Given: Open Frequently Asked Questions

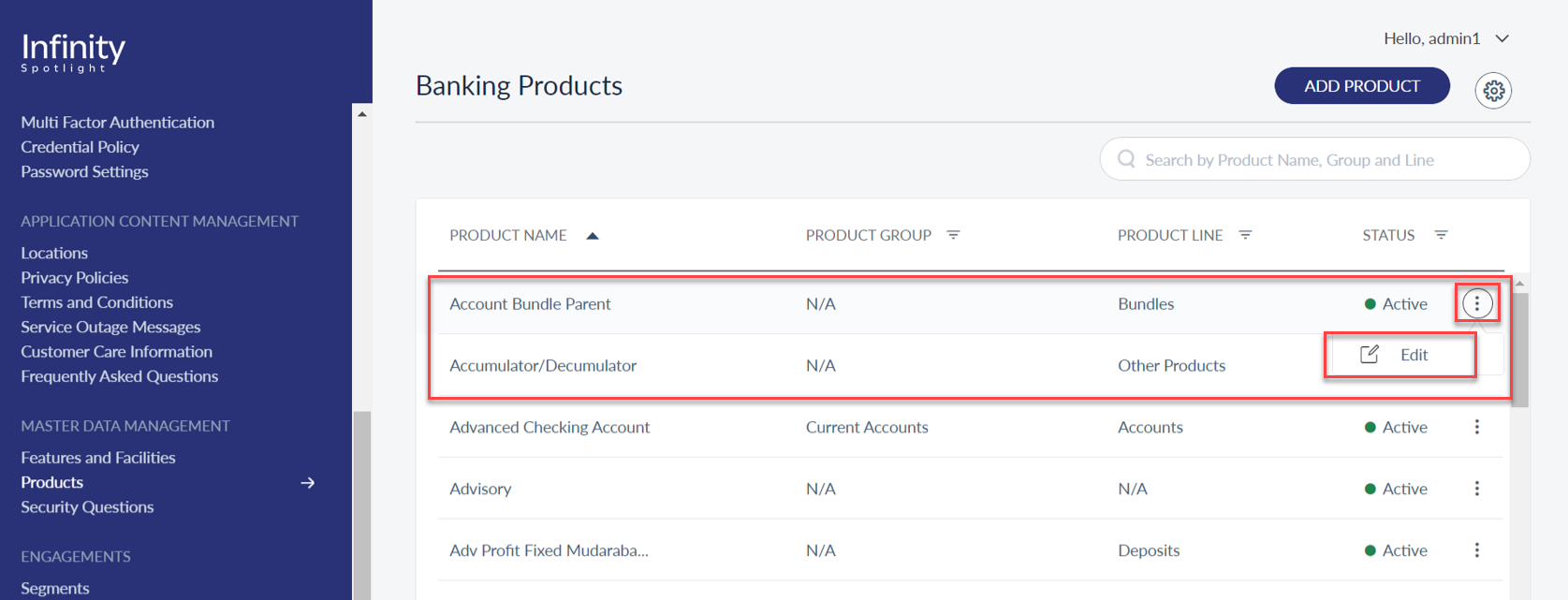Looking at the screenshot, I should click(x=120, y=376).
